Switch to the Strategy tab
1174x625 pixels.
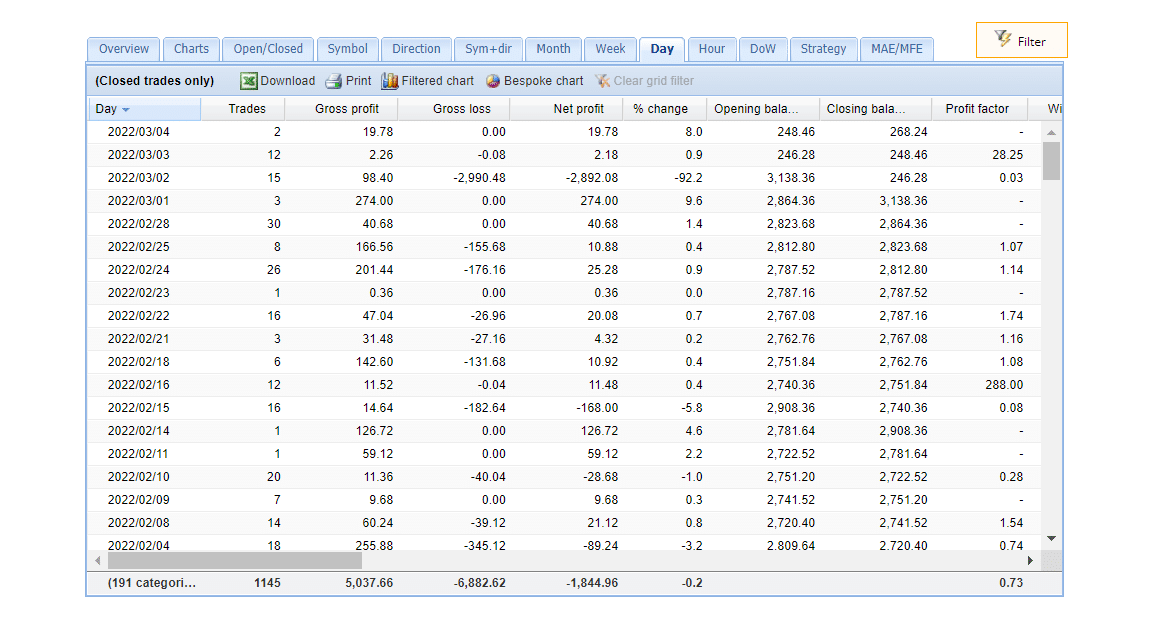(823, 49)
